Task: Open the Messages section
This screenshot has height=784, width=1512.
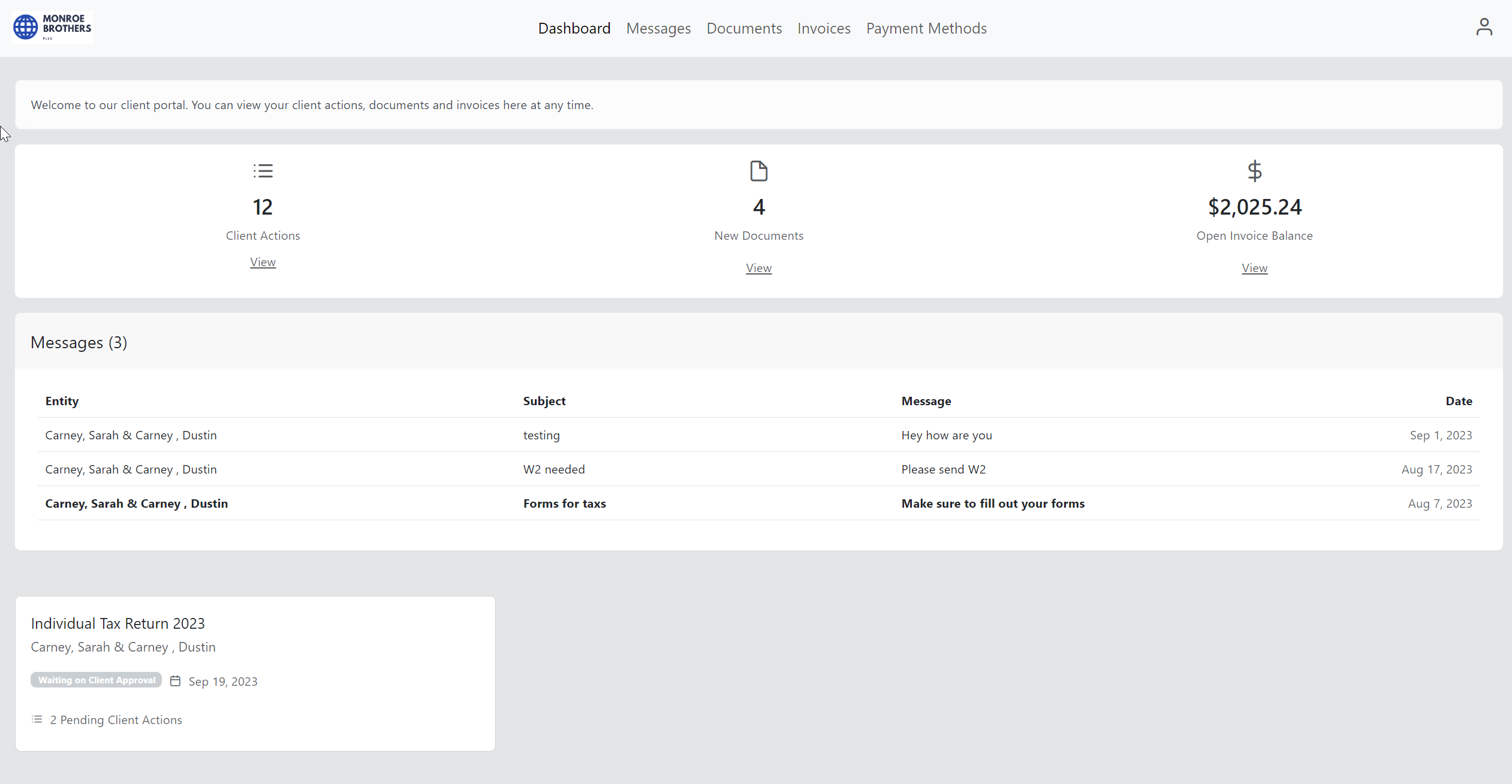Action: (x=658, y=28)
